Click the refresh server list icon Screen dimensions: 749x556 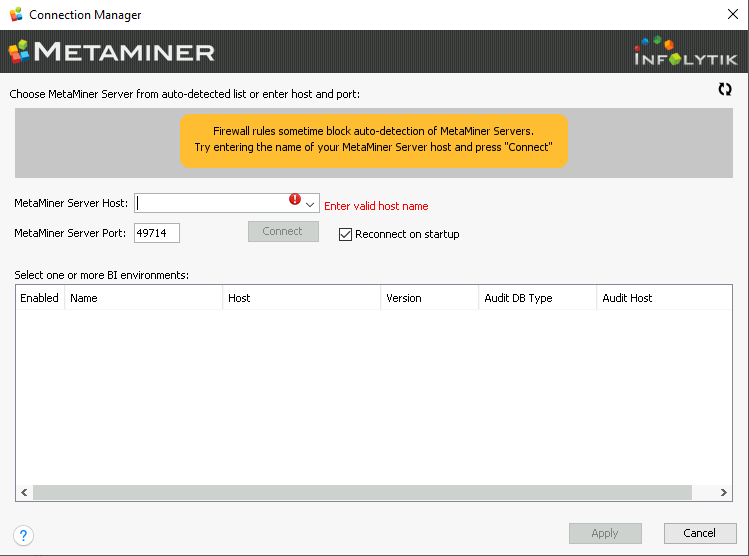coord(725,89)
